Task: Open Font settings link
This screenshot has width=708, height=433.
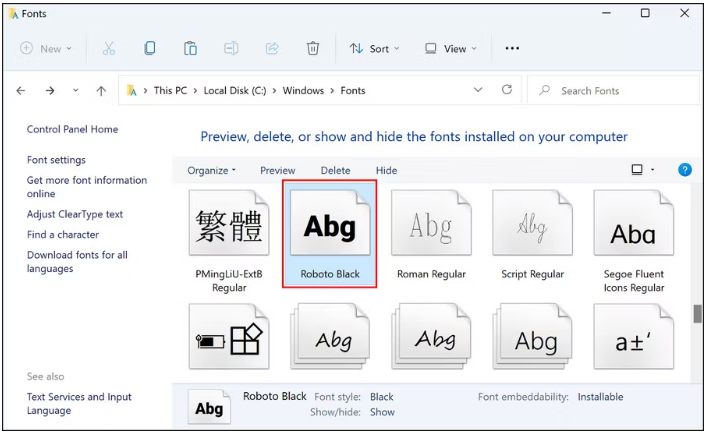Action: point(56,160)
